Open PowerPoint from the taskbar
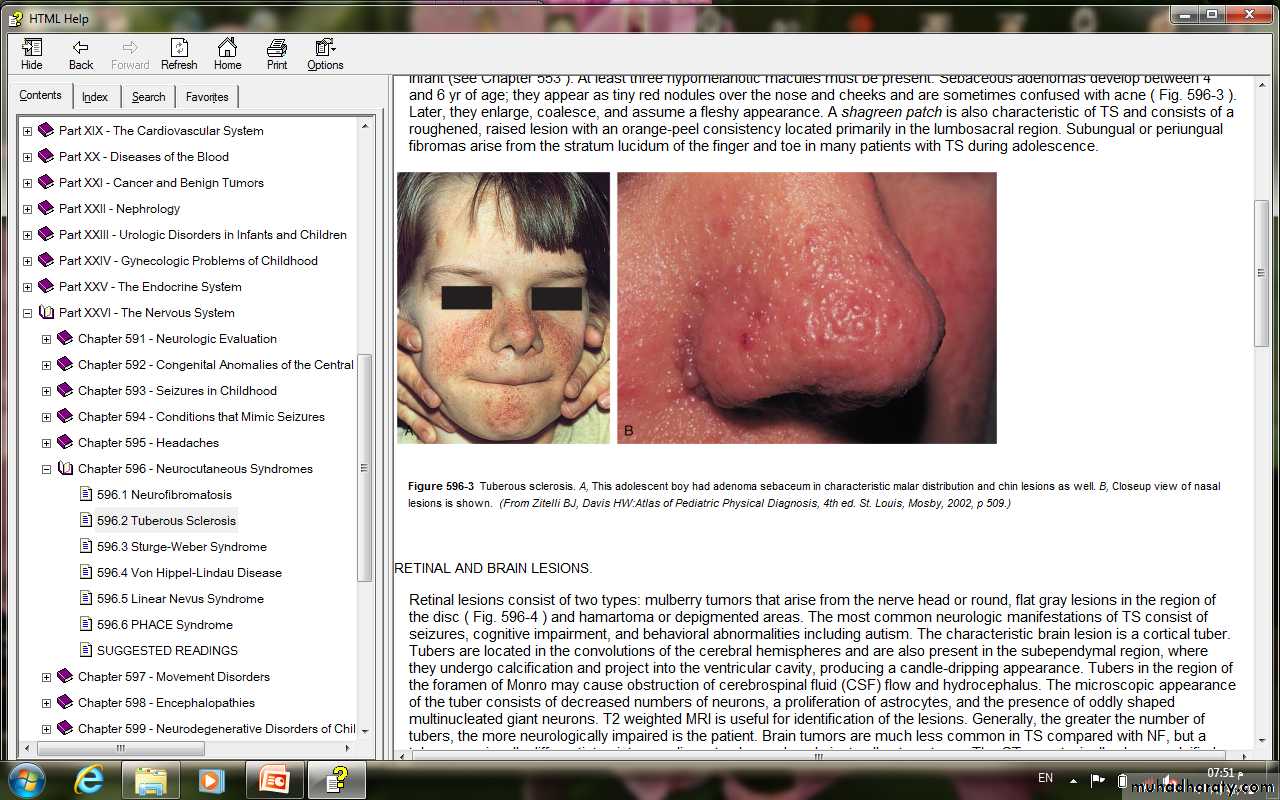The height and width of the screenshot is (800, 1280). click(x=274, y=779)
